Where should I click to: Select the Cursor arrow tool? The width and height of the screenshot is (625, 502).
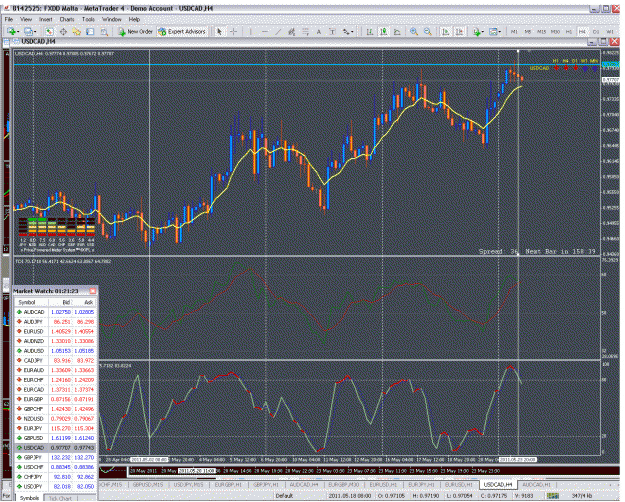[218, 31]
